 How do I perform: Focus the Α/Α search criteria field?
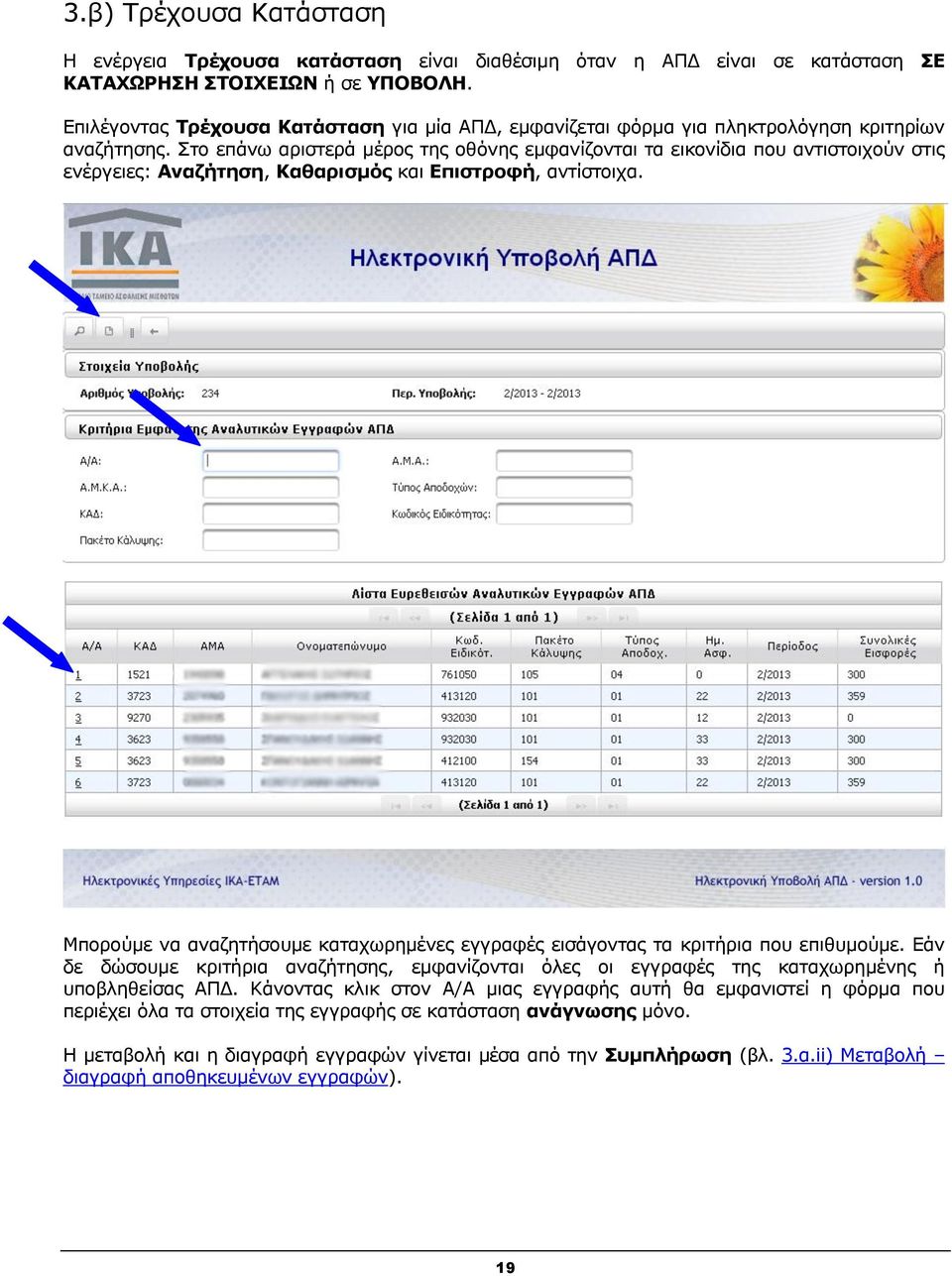coord(271,461)
